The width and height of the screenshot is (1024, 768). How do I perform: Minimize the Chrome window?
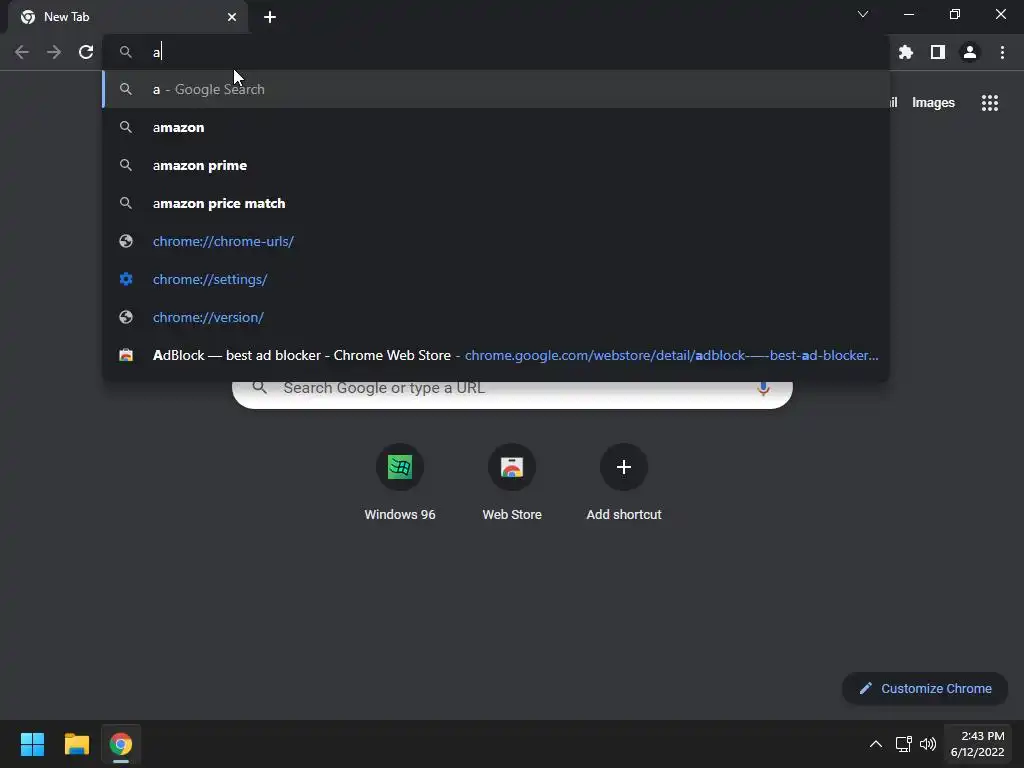pos(908,14)
